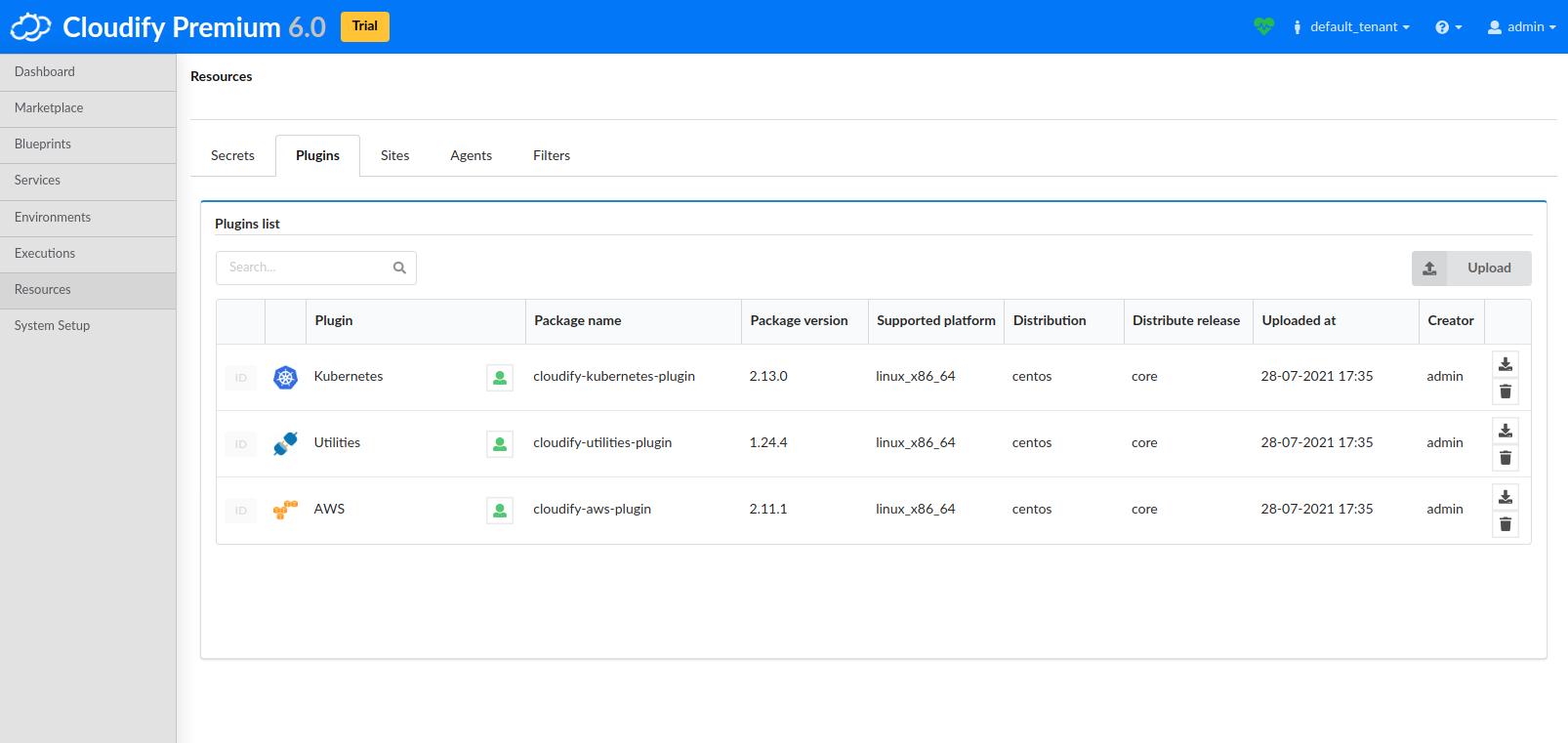Open the admin user menu
This screenshot has width=1568, height=743.
pos(1521,27)
